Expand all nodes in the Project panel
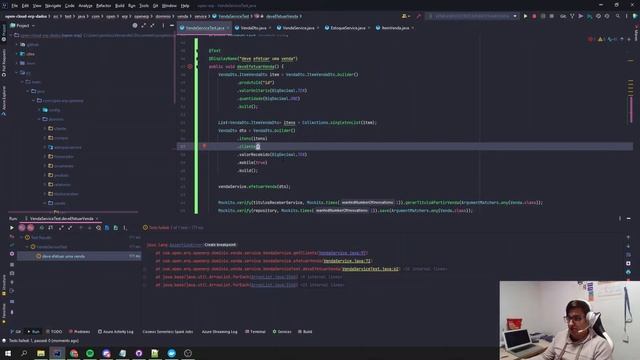 (x=144, y=25)
